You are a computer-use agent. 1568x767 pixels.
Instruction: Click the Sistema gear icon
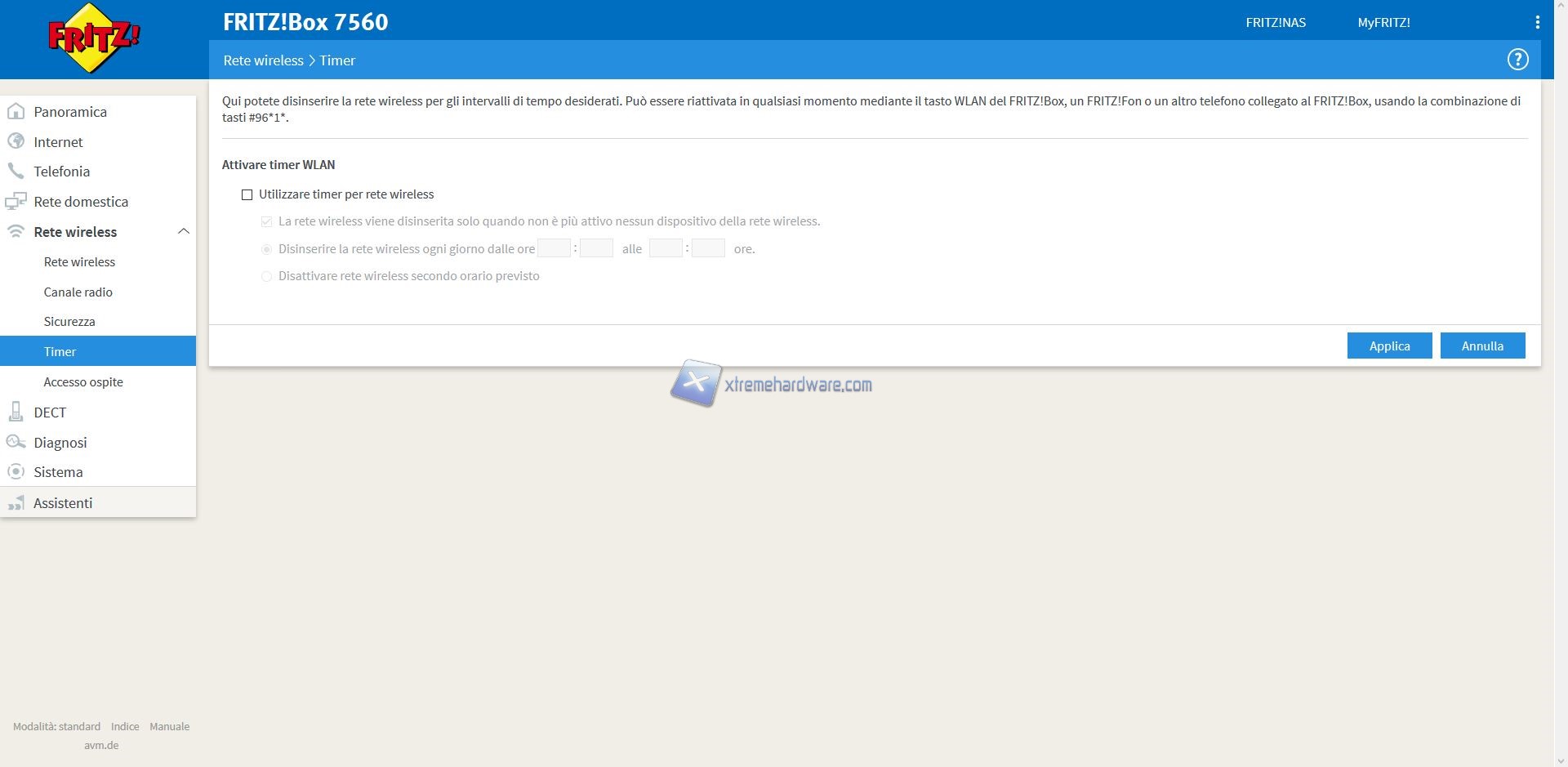(x=16, y=472)
